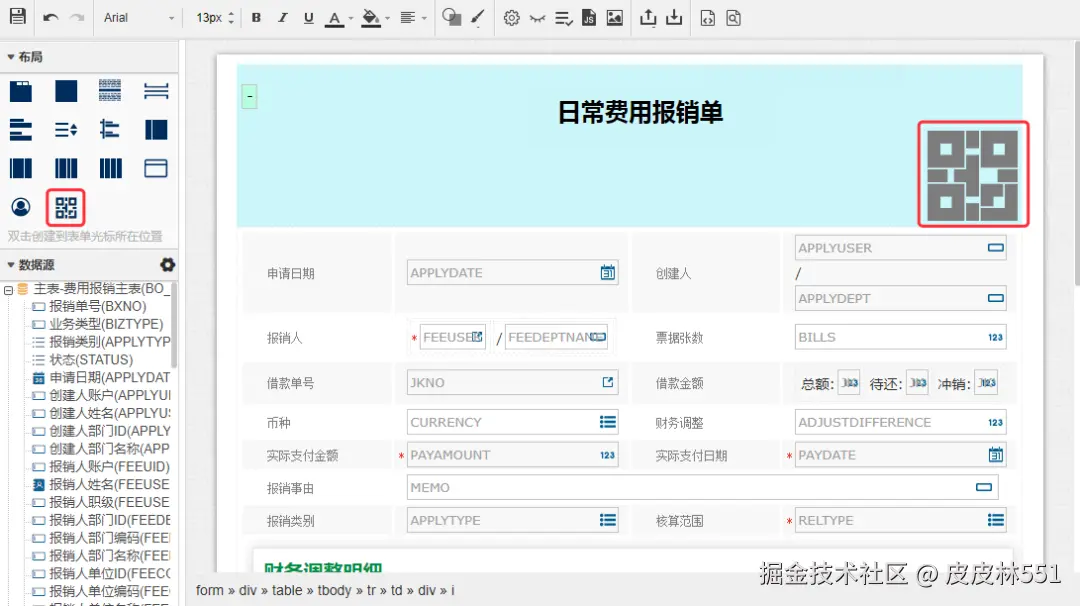1080x606 pixels.
Task: Open the Arial font family dropdown
Action: (x=138, y=17)
